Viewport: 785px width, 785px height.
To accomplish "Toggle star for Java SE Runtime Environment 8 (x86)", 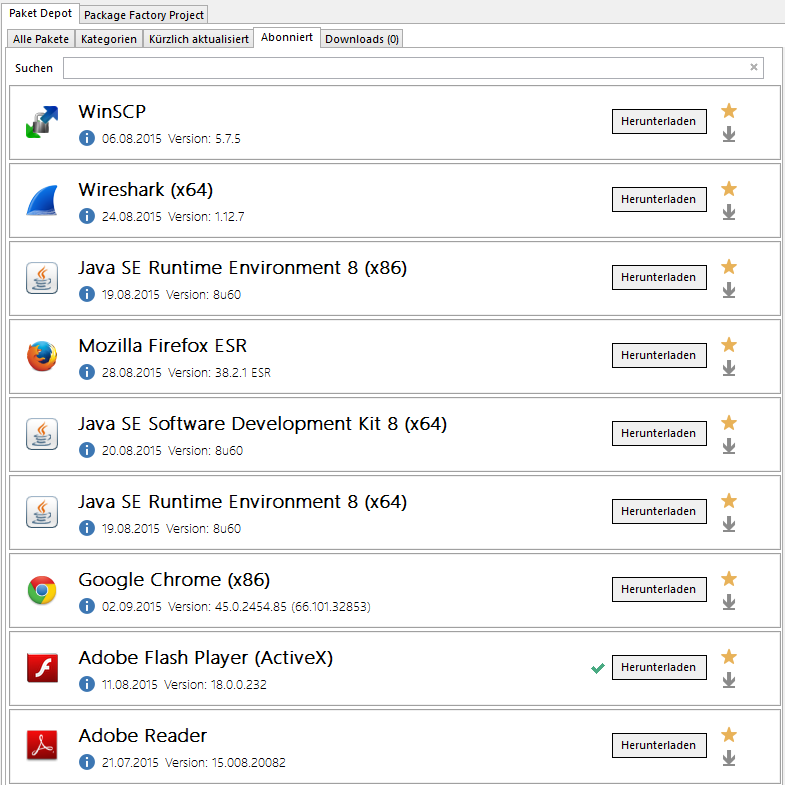I will point(728,267).
